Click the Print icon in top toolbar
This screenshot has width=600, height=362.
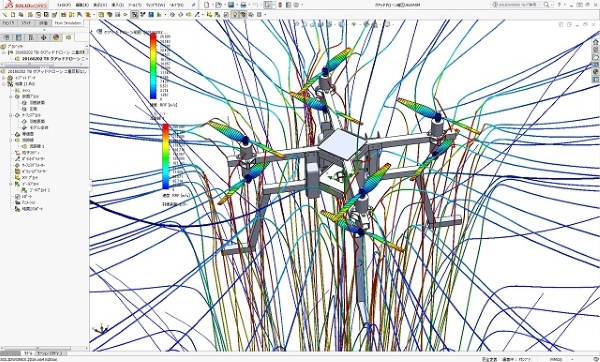click(243, 5)
